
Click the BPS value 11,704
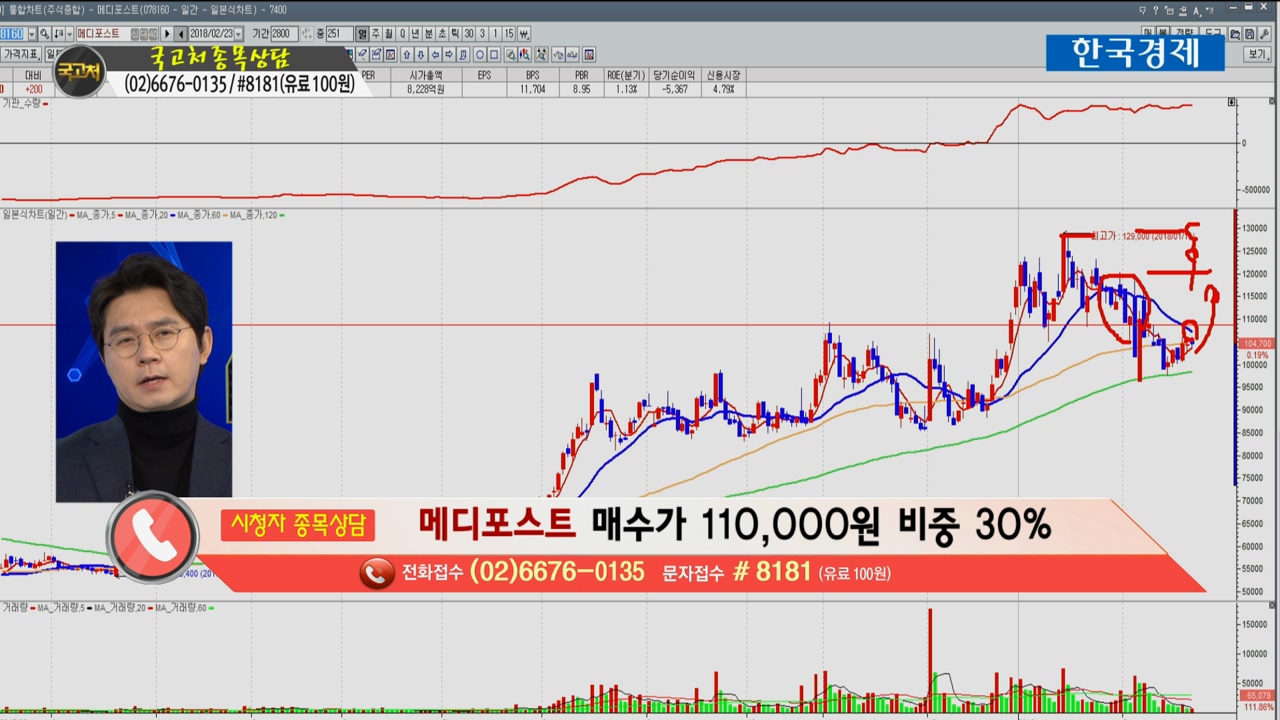click(532, 89)
